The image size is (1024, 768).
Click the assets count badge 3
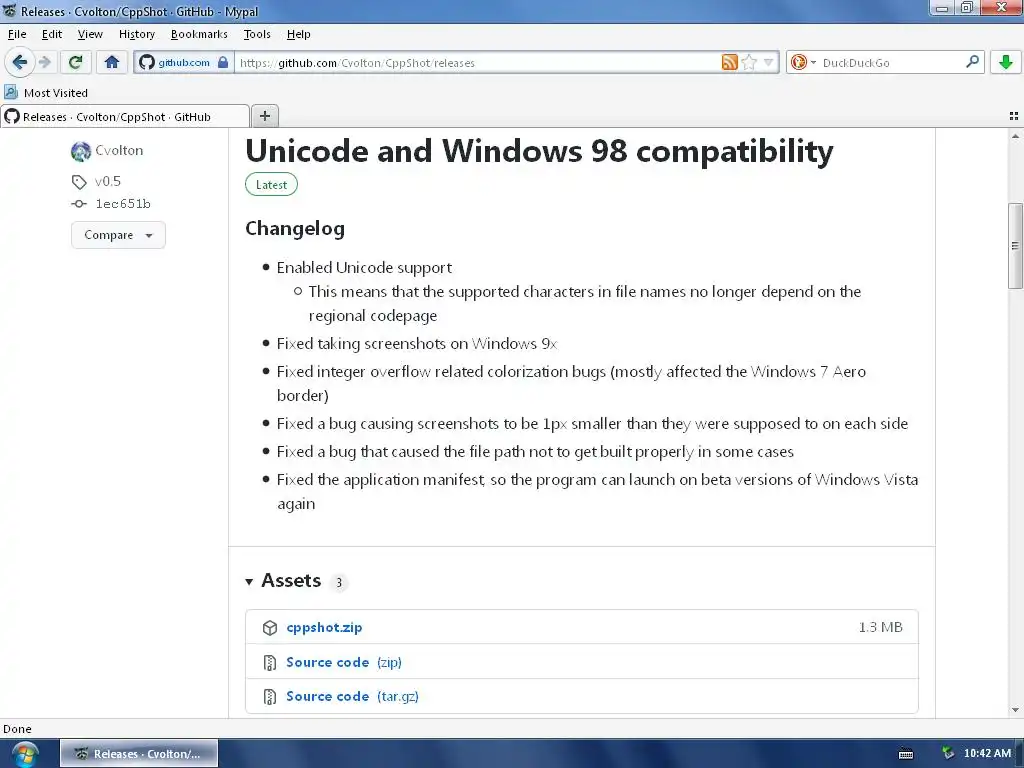coord(339,583)
